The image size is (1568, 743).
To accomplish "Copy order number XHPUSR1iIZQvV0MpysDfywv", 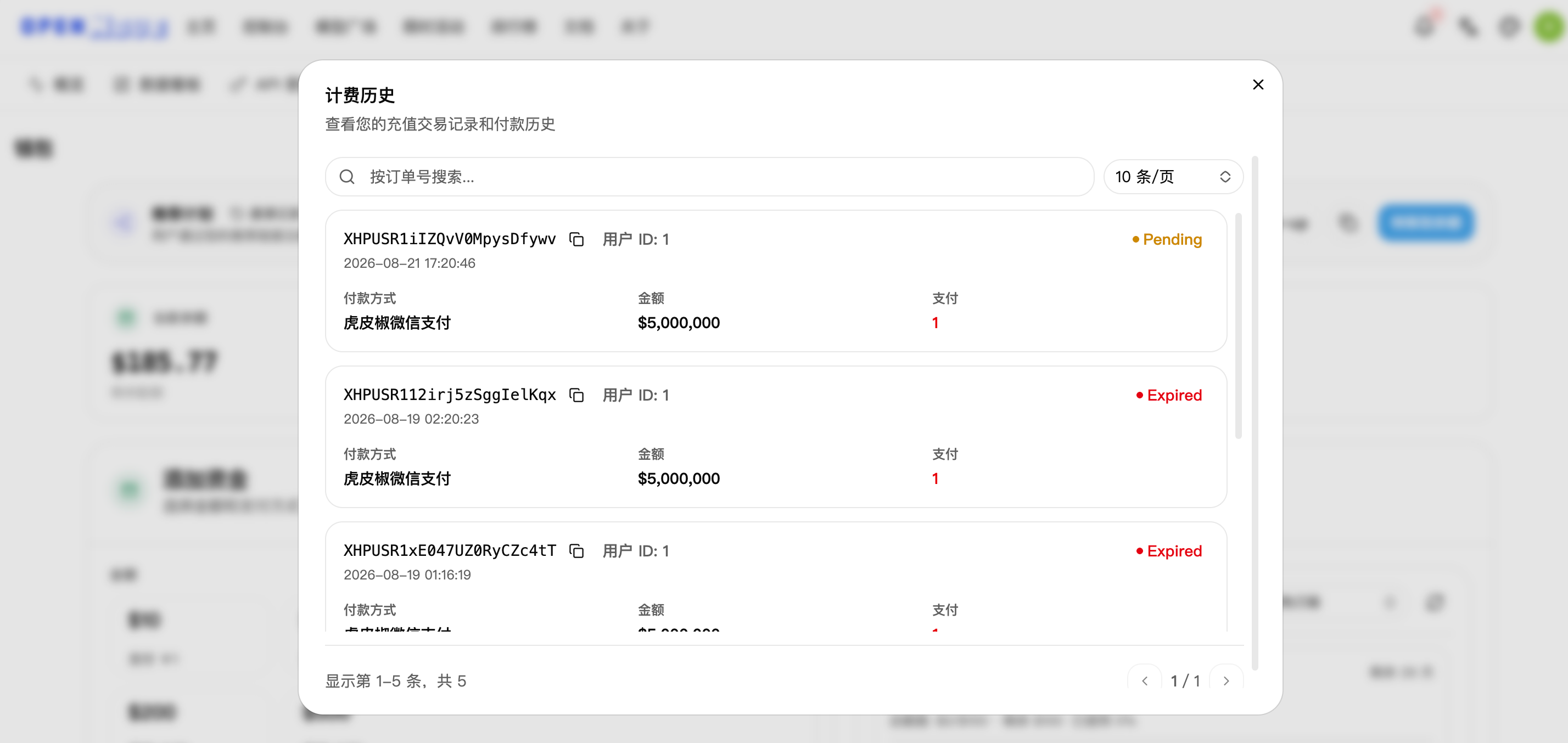I will (576, 239).
